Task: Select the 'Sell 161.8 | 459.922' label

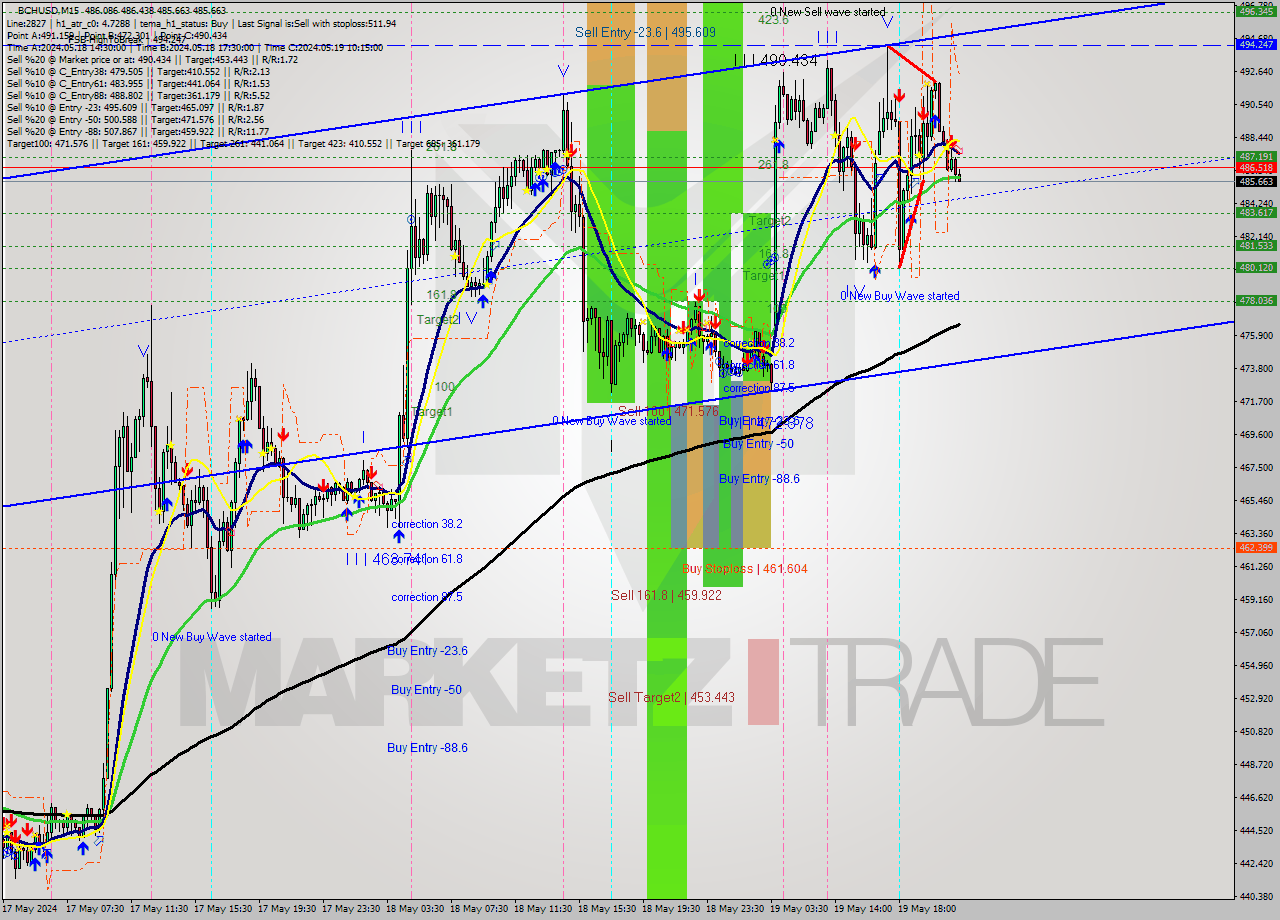Action: coord(666,595)
